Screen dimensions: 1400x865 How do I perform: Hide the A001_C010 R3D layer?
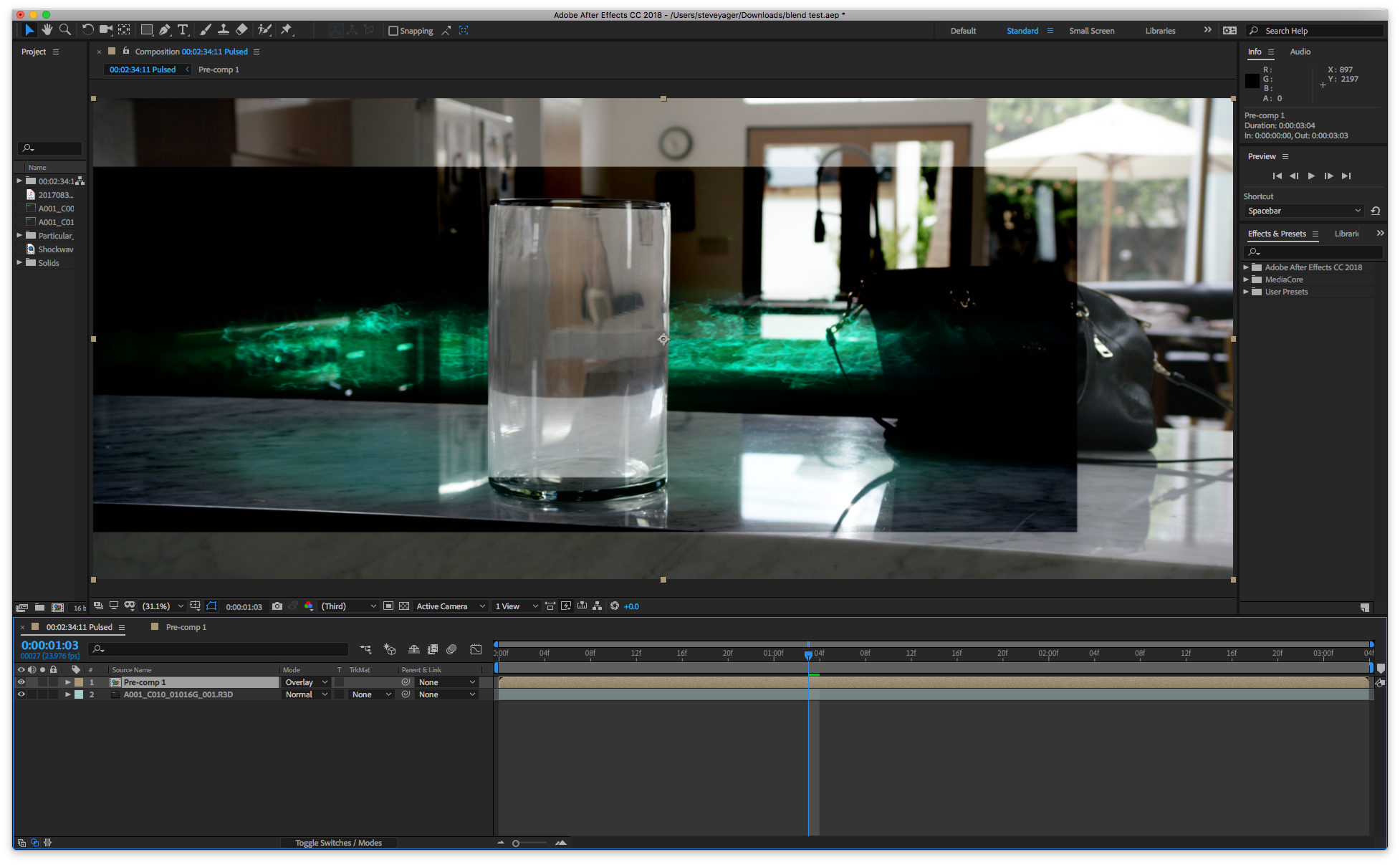click(21, 694)
